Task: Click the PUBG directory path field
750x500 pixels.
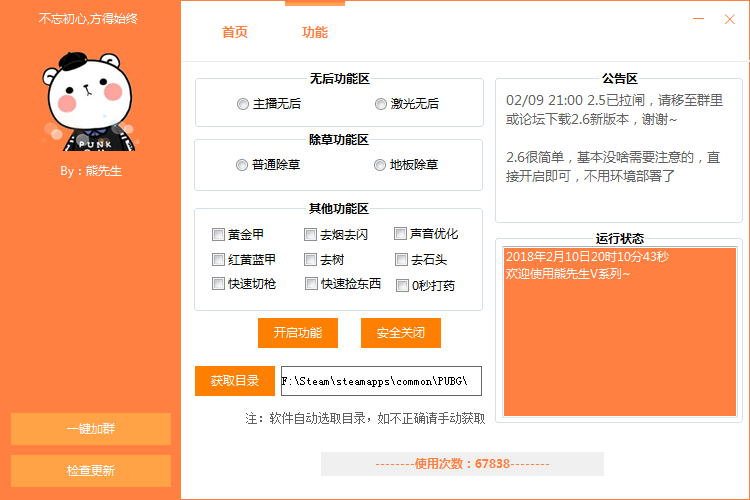Action: click(x=381, y=381)
